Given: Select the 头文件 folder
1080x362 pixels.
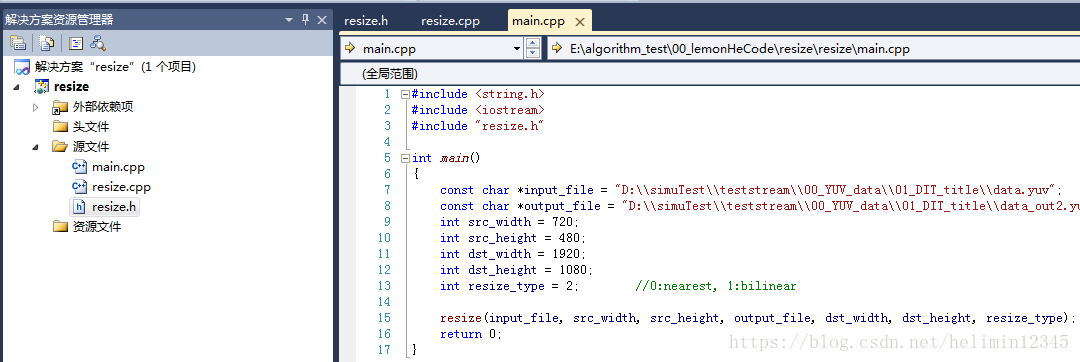Looking at the screenshot, I should point(81,127).
